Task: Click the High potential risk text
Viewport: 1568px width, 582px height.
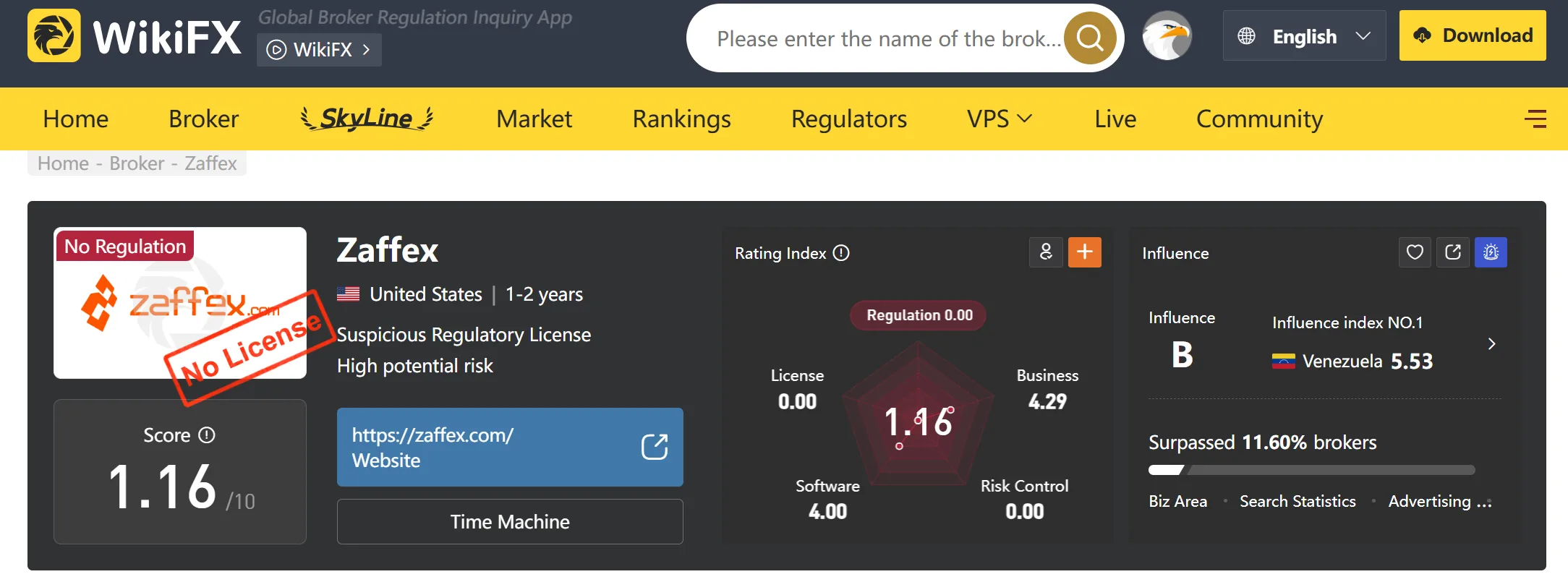Action: tap(415, 366)
